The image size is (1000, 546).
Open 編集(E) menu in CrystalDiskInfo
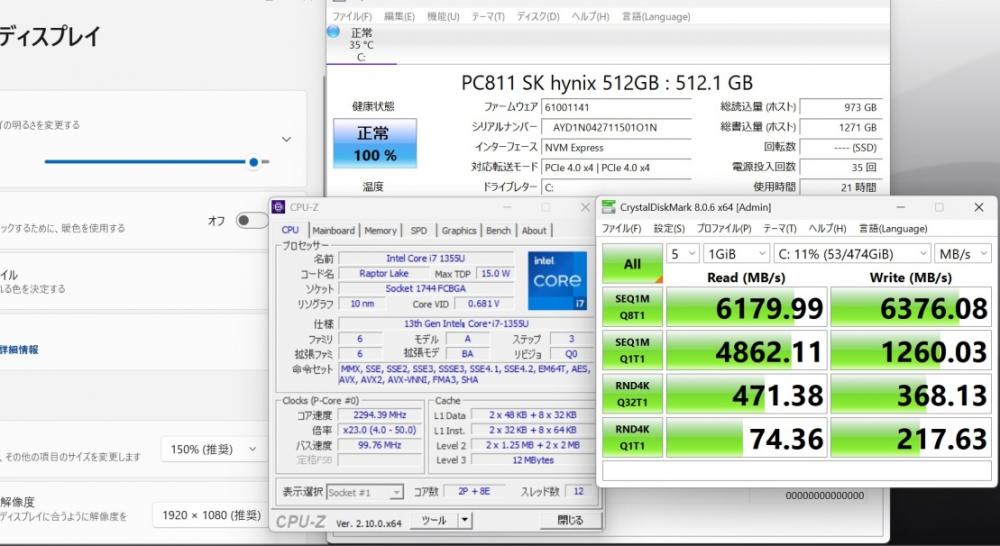coord(399,17)
